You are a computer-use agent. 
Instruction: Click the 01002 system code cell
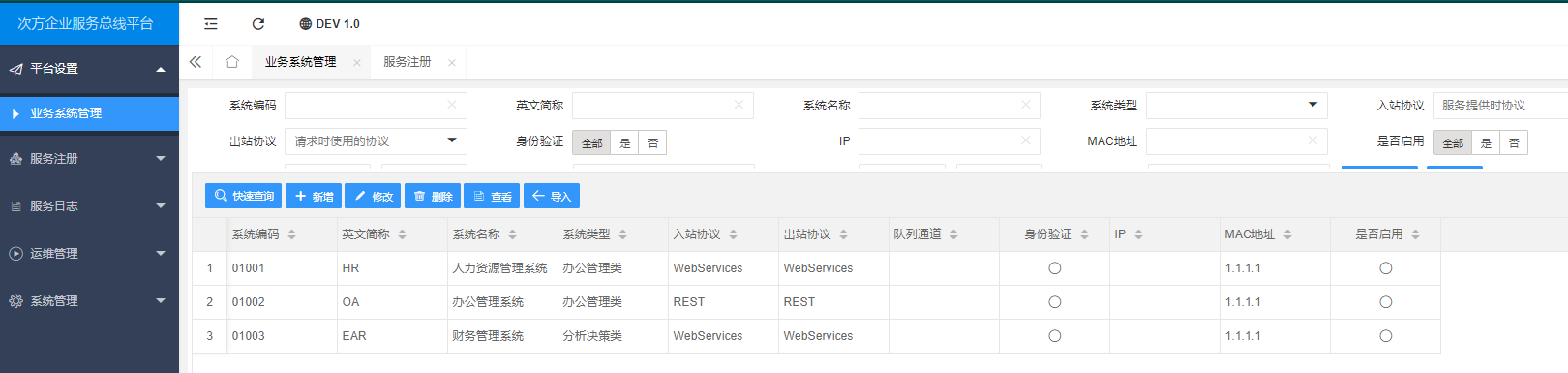282,302
